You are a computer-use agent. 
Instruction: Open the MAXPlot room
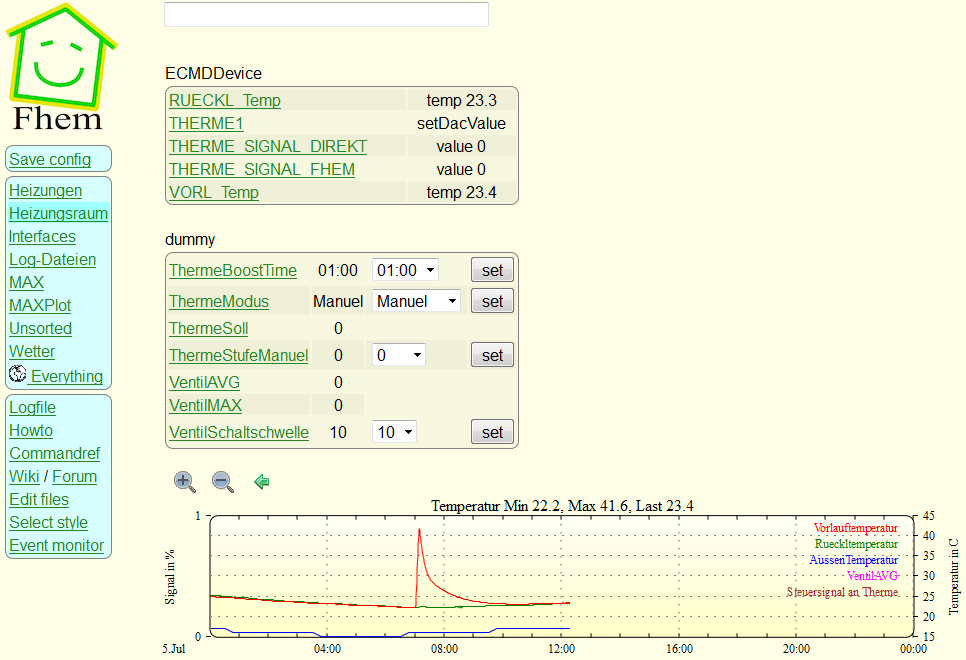(40, 306)
